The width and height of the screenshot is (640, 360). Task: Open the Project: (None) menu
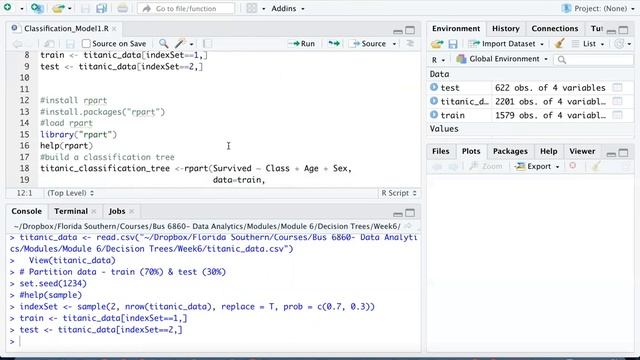coord(598,8)
